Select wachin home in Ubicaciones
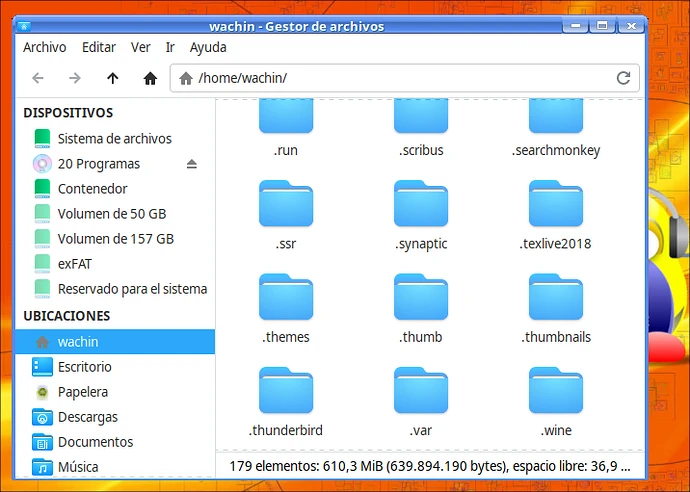The image size is (690, 492). [114, 341]
